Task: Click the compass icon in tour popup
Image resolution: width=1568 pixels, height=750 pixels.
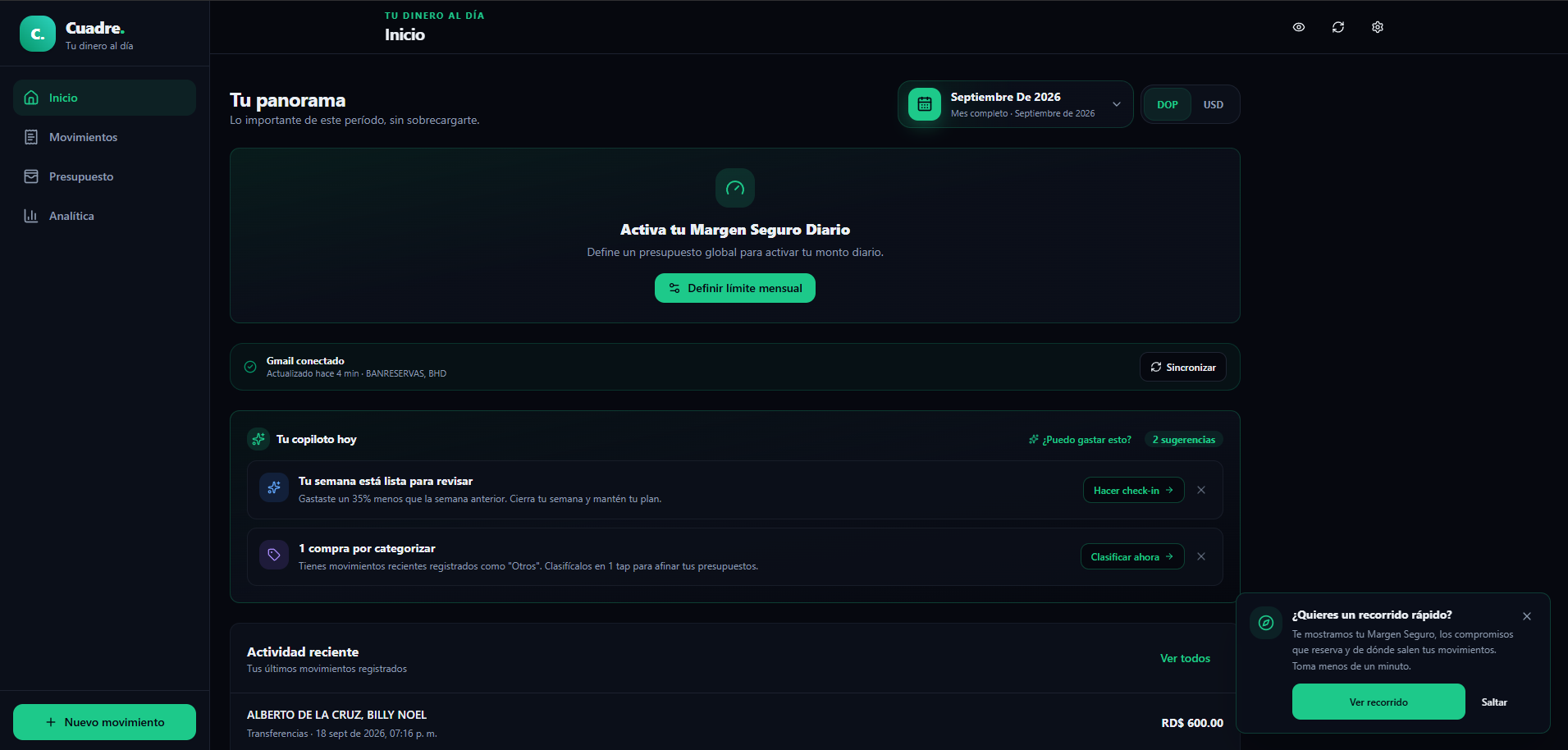Action: point(1266,623)
